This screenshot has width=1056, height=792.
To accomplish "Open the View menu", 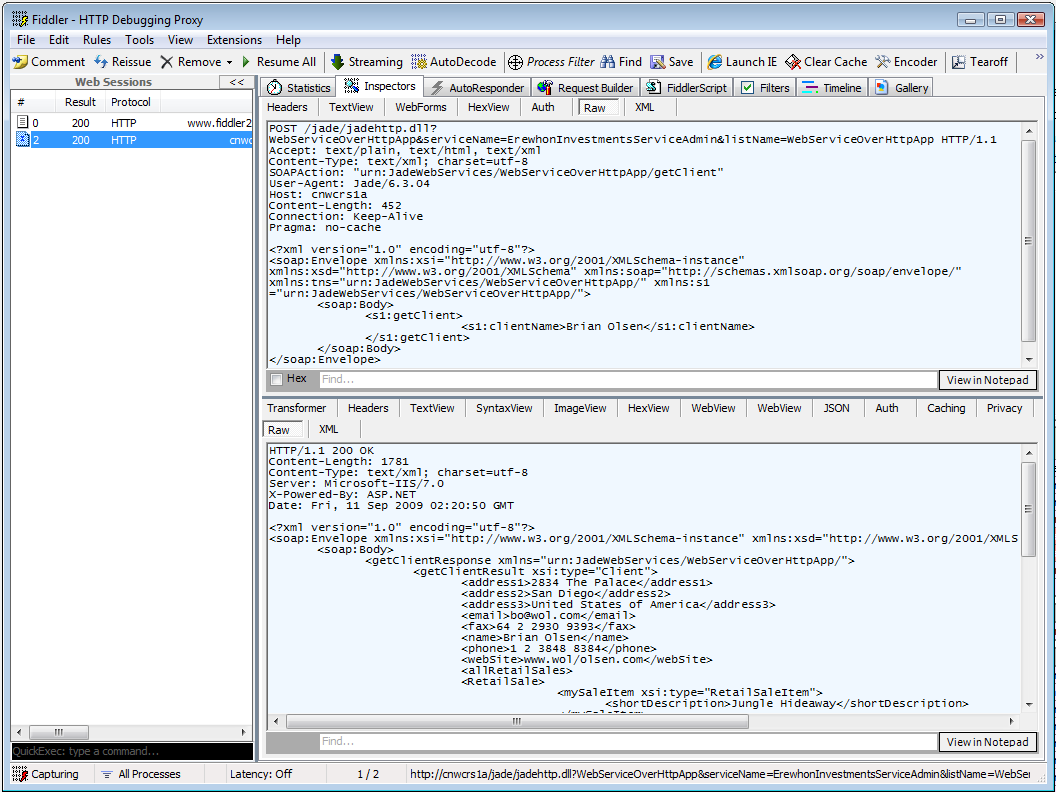I will (180, 40).
